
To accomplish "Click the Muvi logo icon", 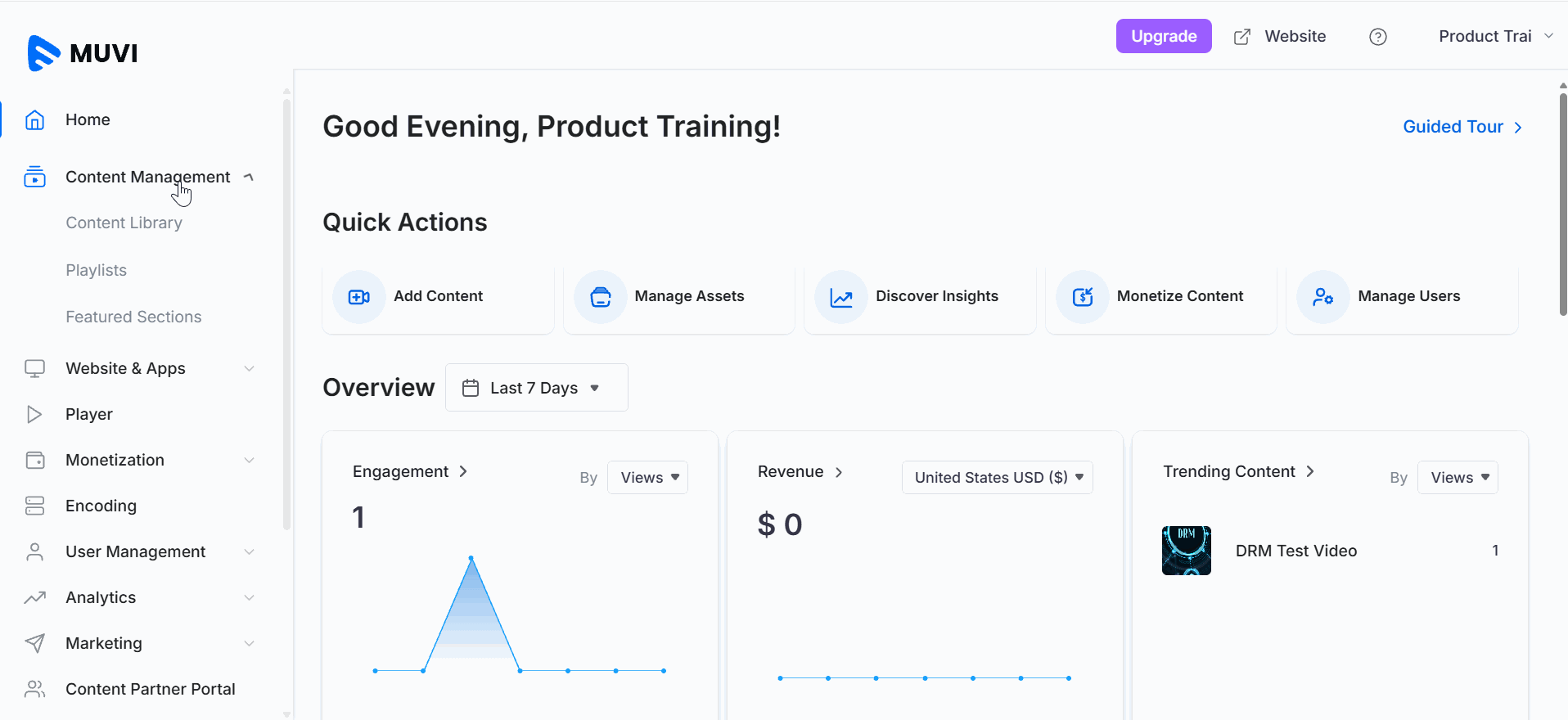I will (43, 53).
